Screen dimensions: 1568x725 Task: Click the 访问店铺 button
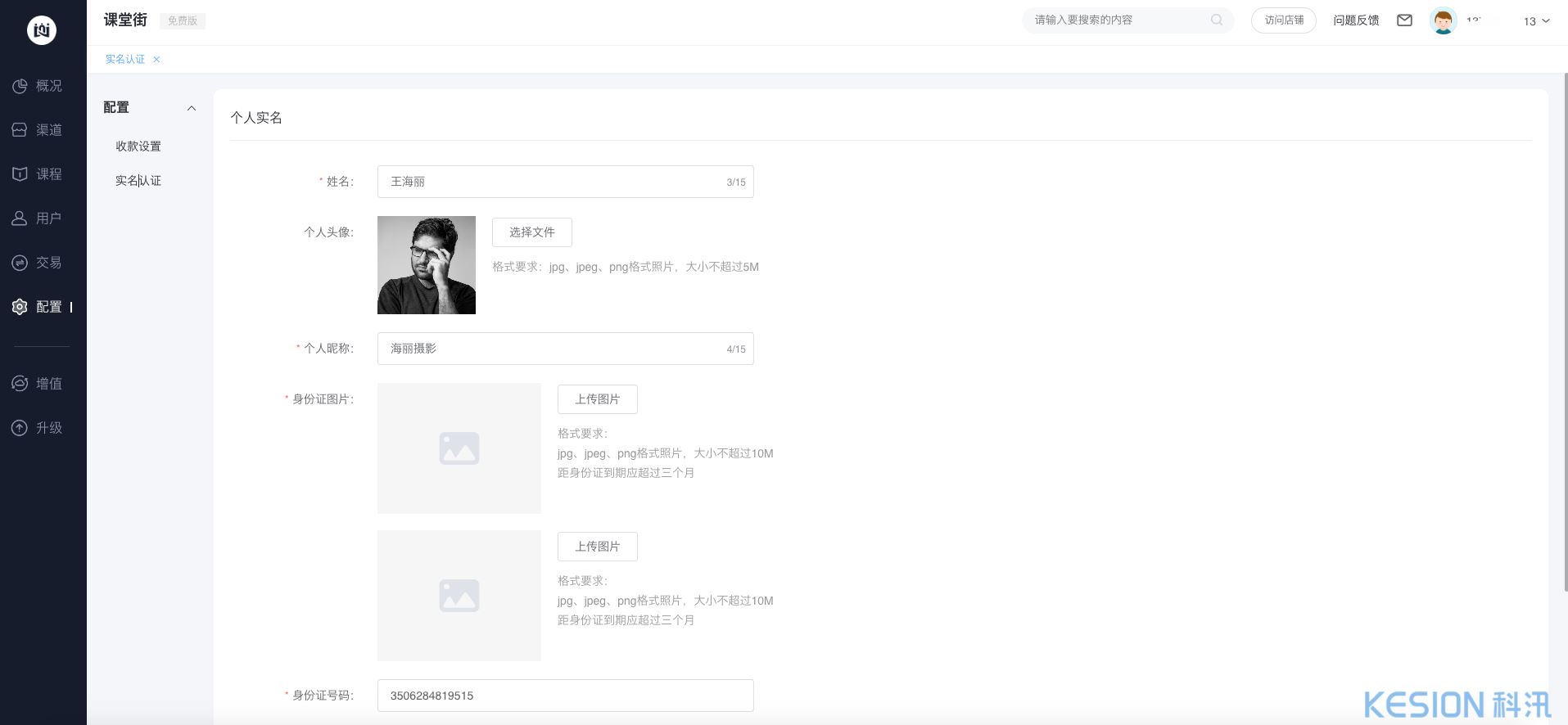tap(1284, 20)
